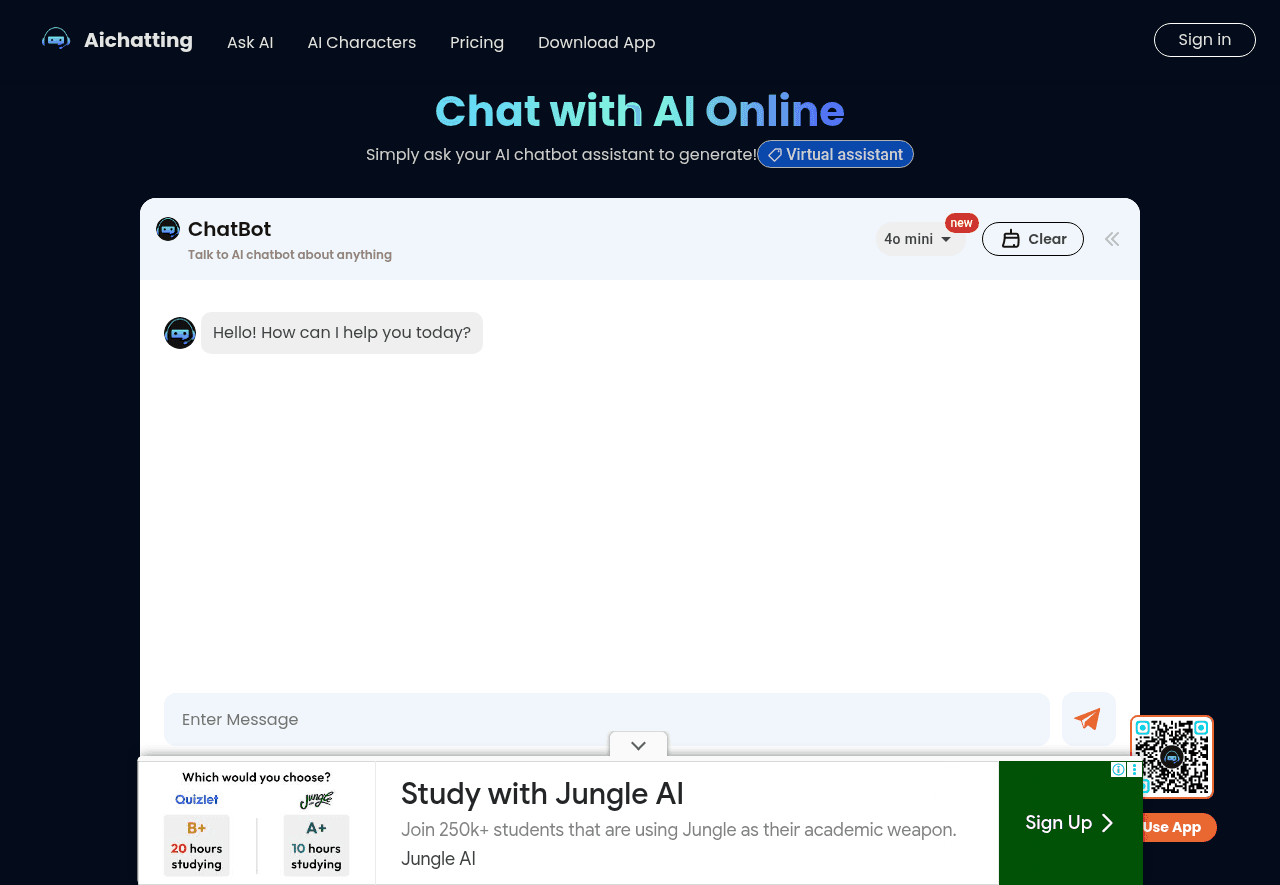Viewport: 1280px width, 885px height.
Task: Click the orange Use App button
Action: pyautogui.click(x=1175, y=827)
